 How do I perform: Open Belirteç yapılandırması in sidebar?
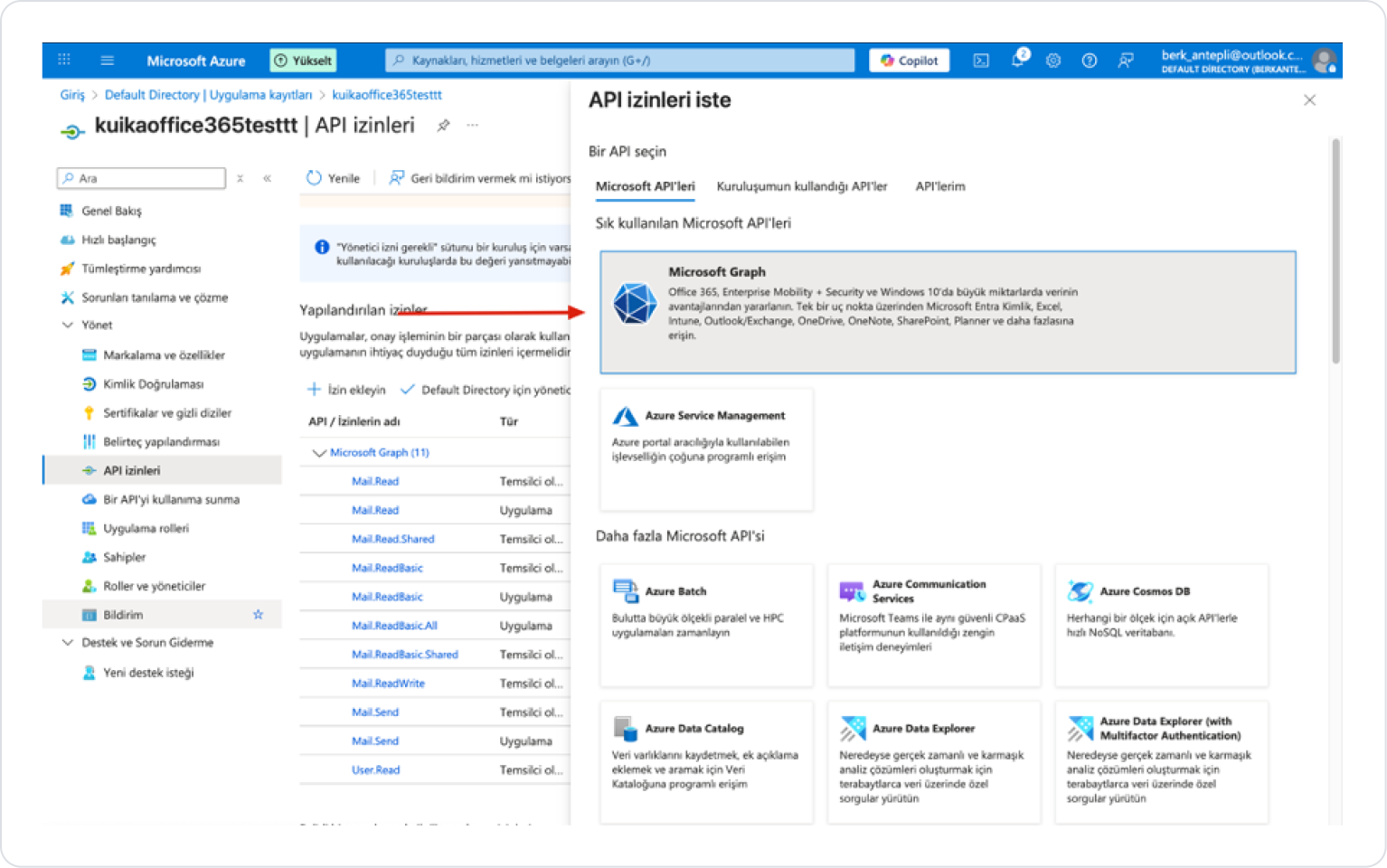click(163, 442)
